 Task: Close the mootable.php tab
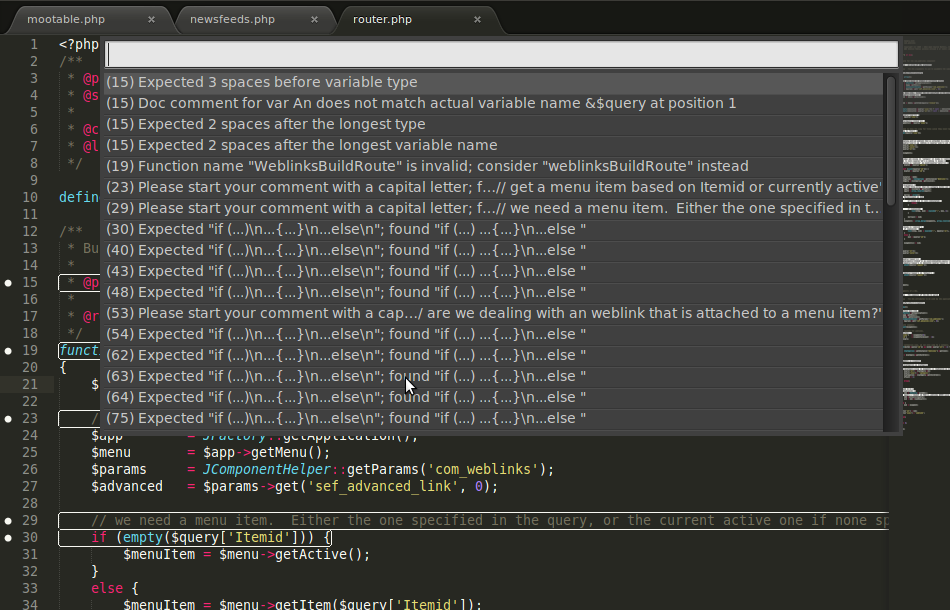(151, 18)
